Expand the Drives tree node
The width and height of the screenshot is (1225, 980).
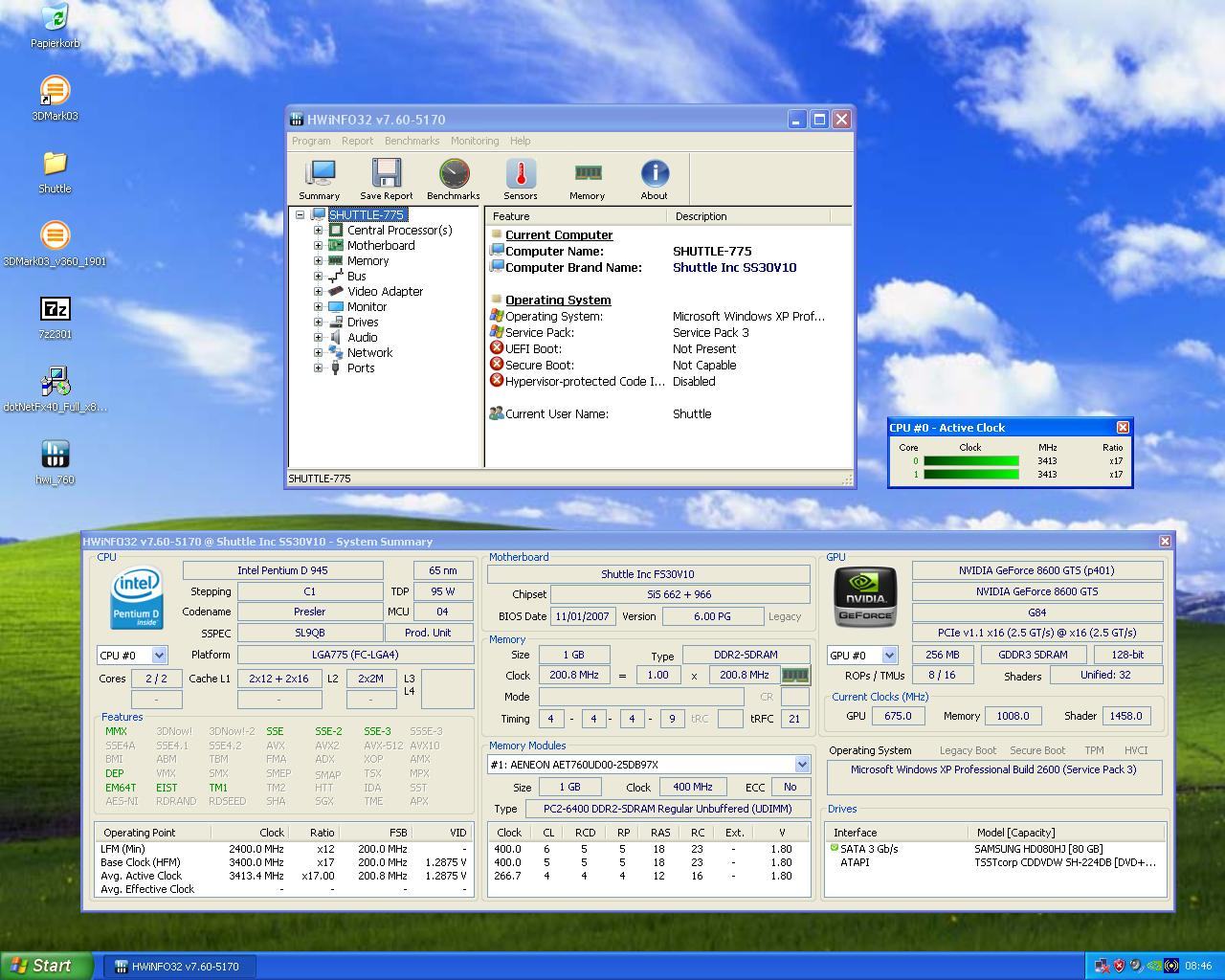(318, 323)
